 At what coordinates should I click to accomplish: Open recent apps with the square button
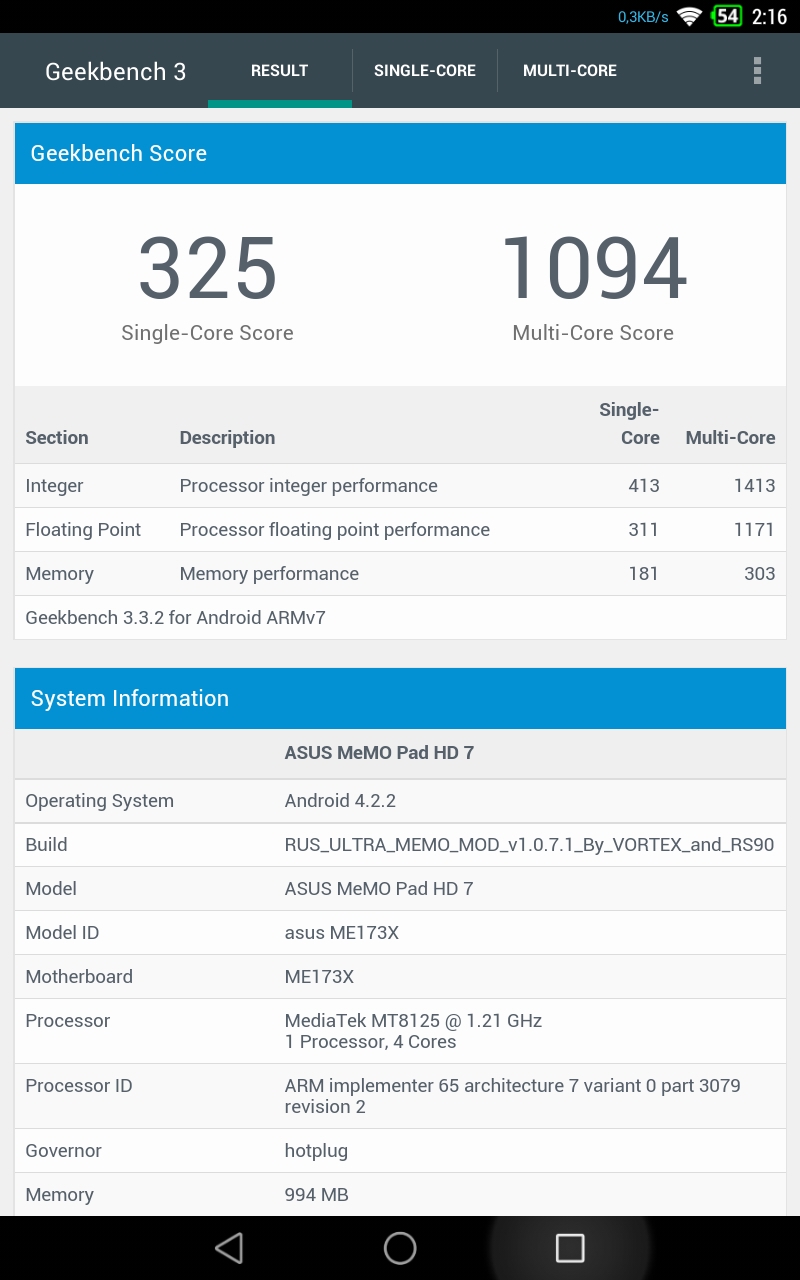click(x=570, y=1247)
